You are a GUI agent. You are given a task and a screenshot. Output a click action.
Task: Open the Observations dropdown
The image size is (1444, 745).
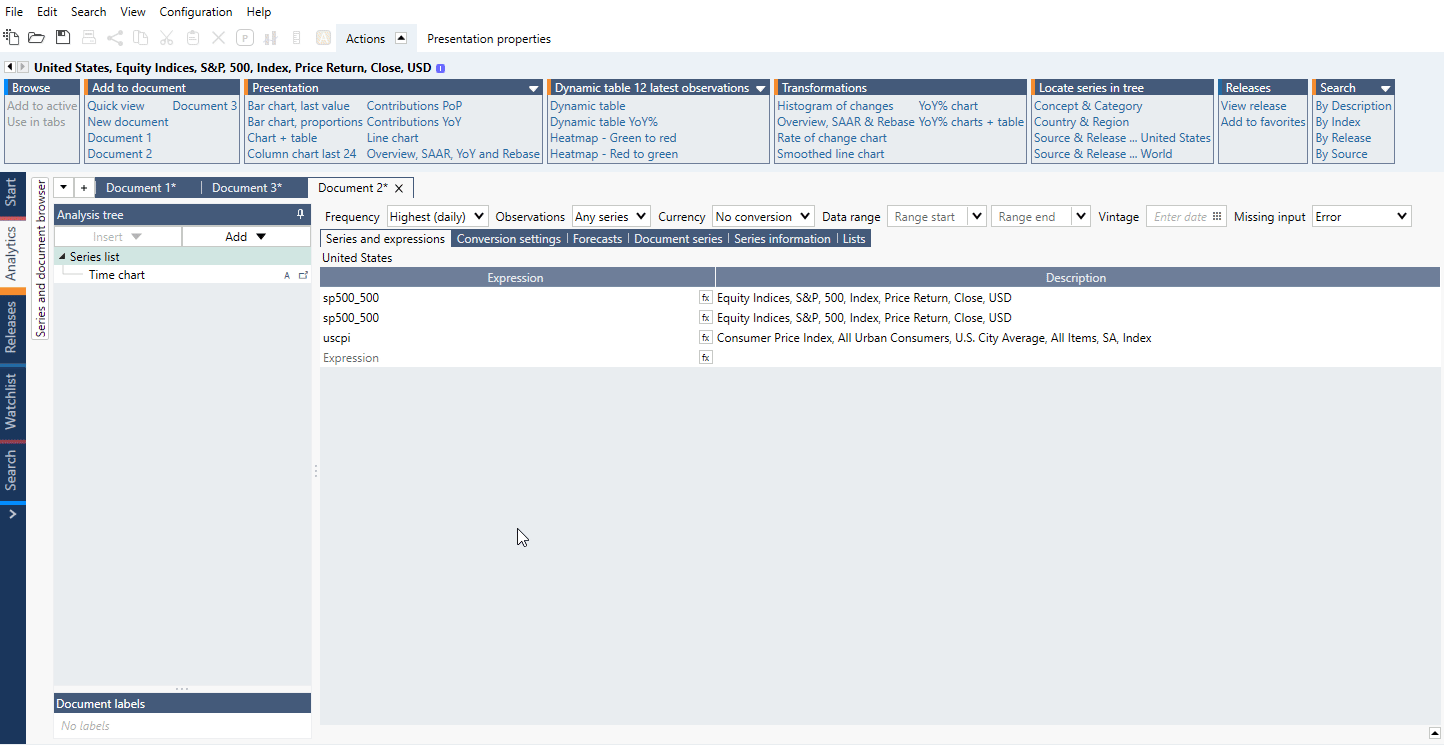[x=611, y=216]
